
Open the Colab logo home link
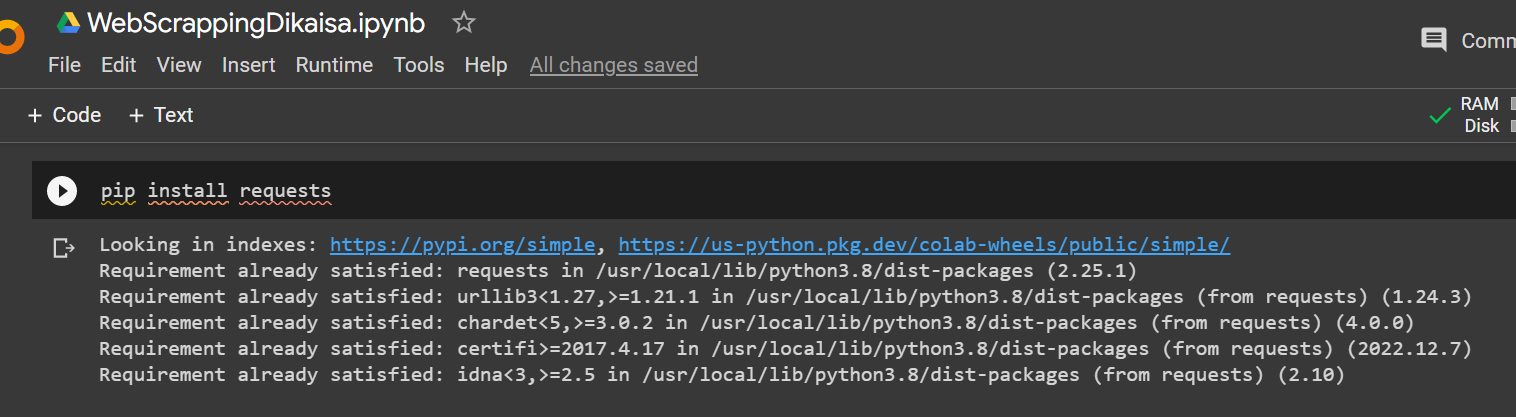tap(10, 40)
